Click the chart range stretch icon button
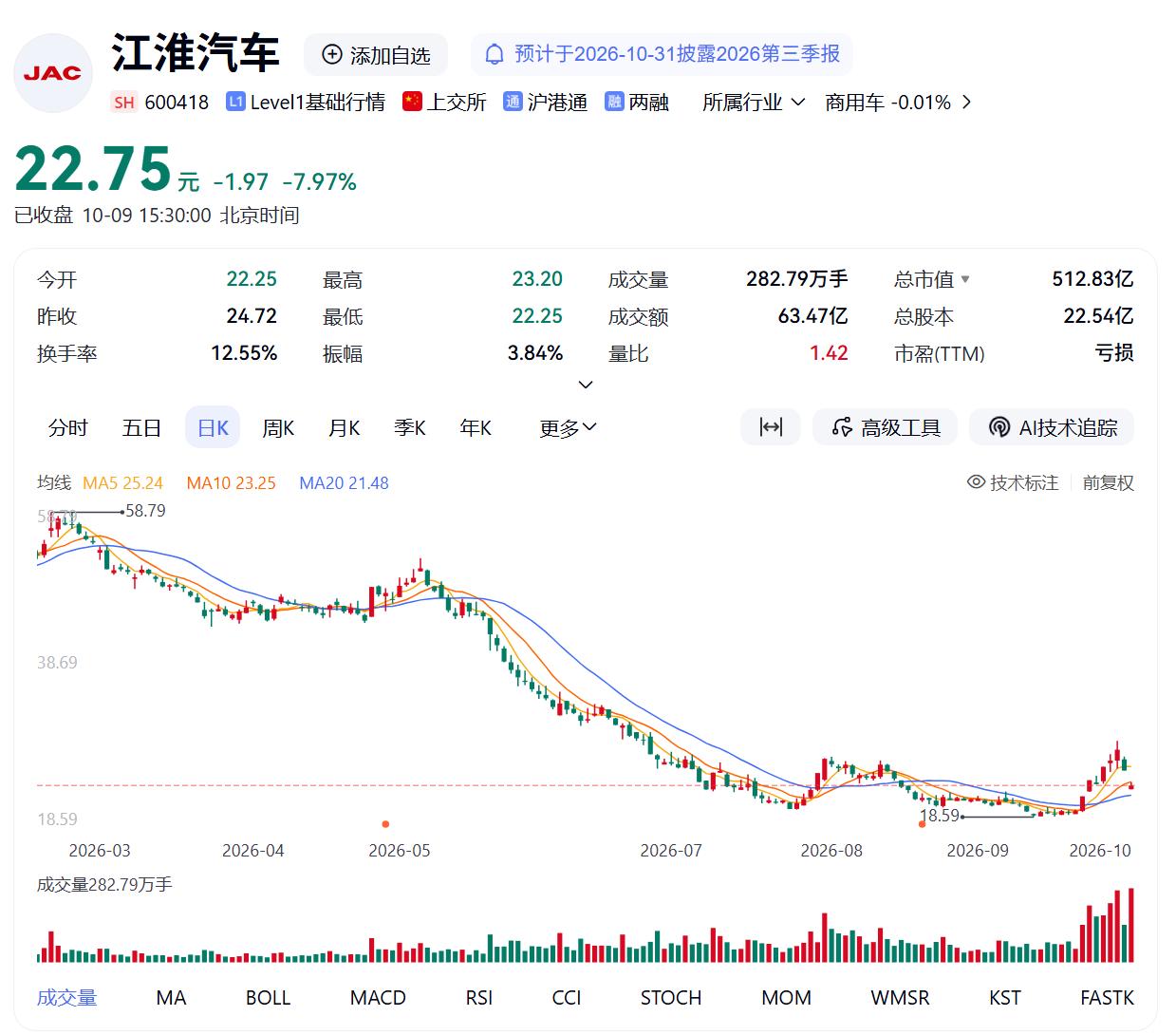 coord(771,427)
